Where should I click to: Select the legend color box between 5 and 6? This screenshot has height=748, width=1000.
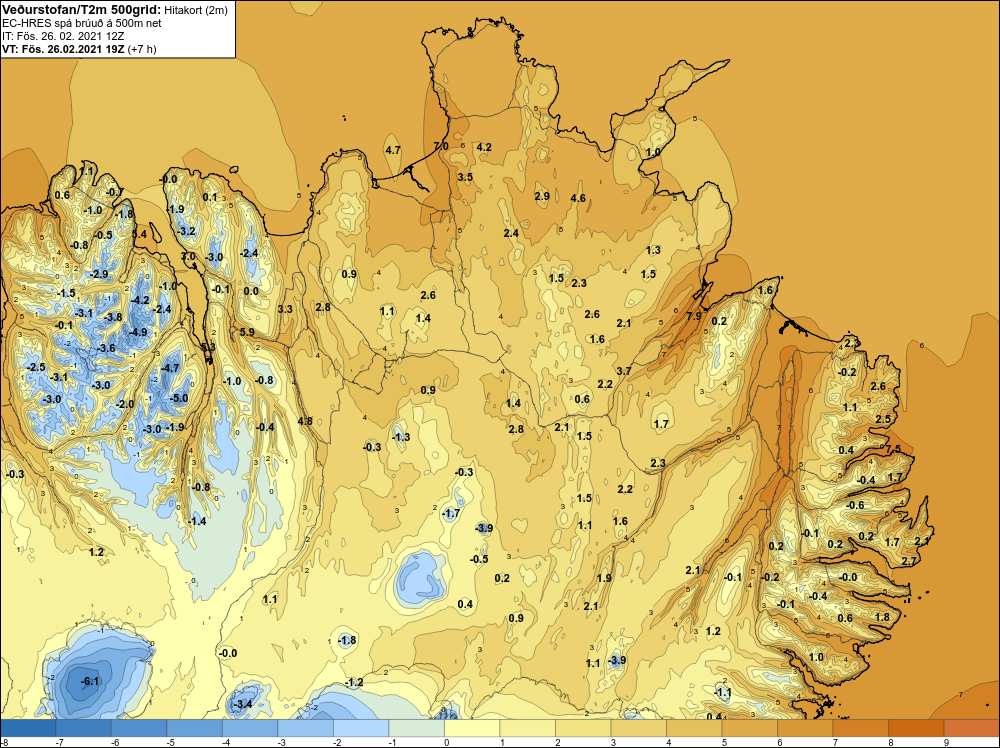pyautogui.click(x=749, y=728)
